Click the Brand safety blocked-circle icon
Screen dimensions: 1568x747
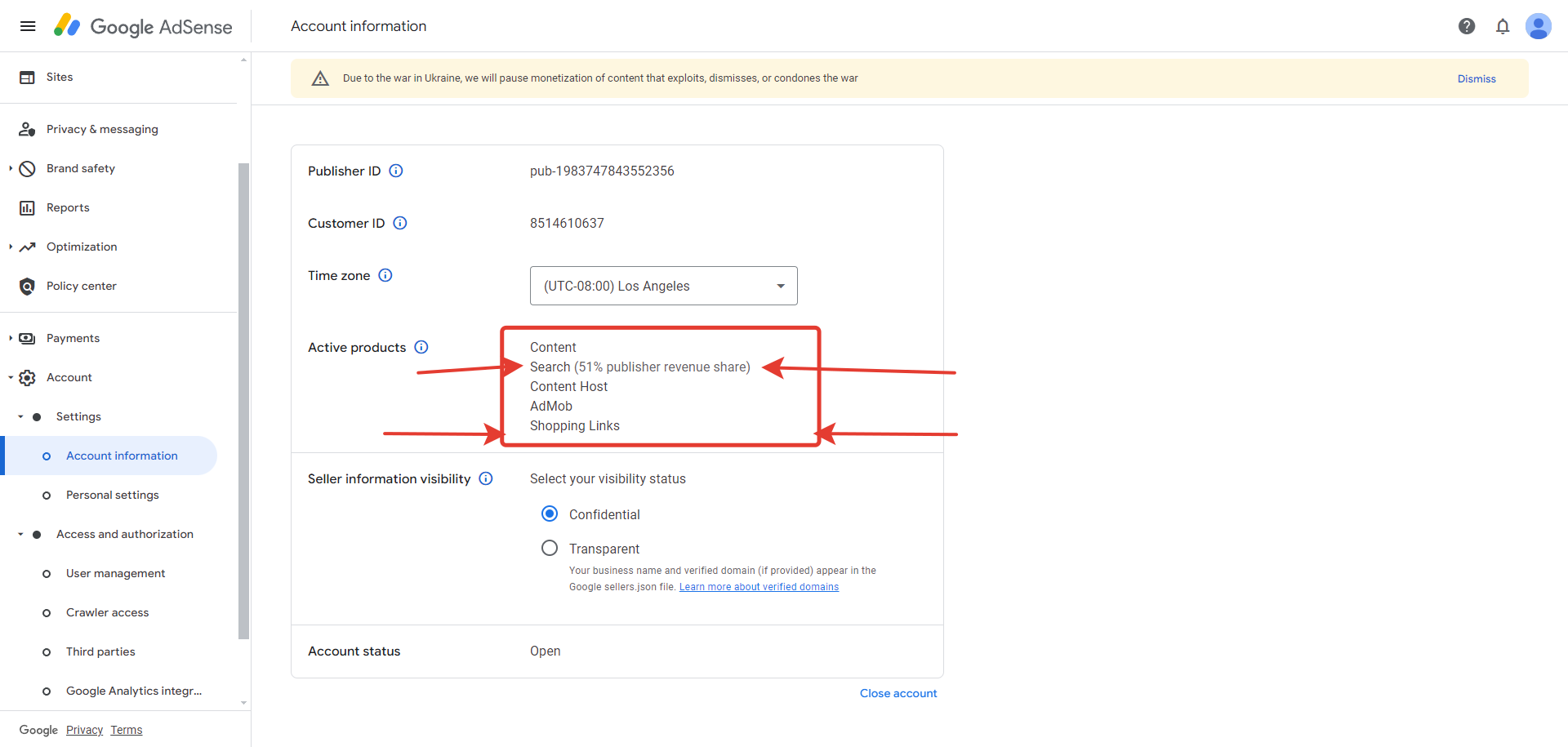pyautogui.click(x=27, y=169)
